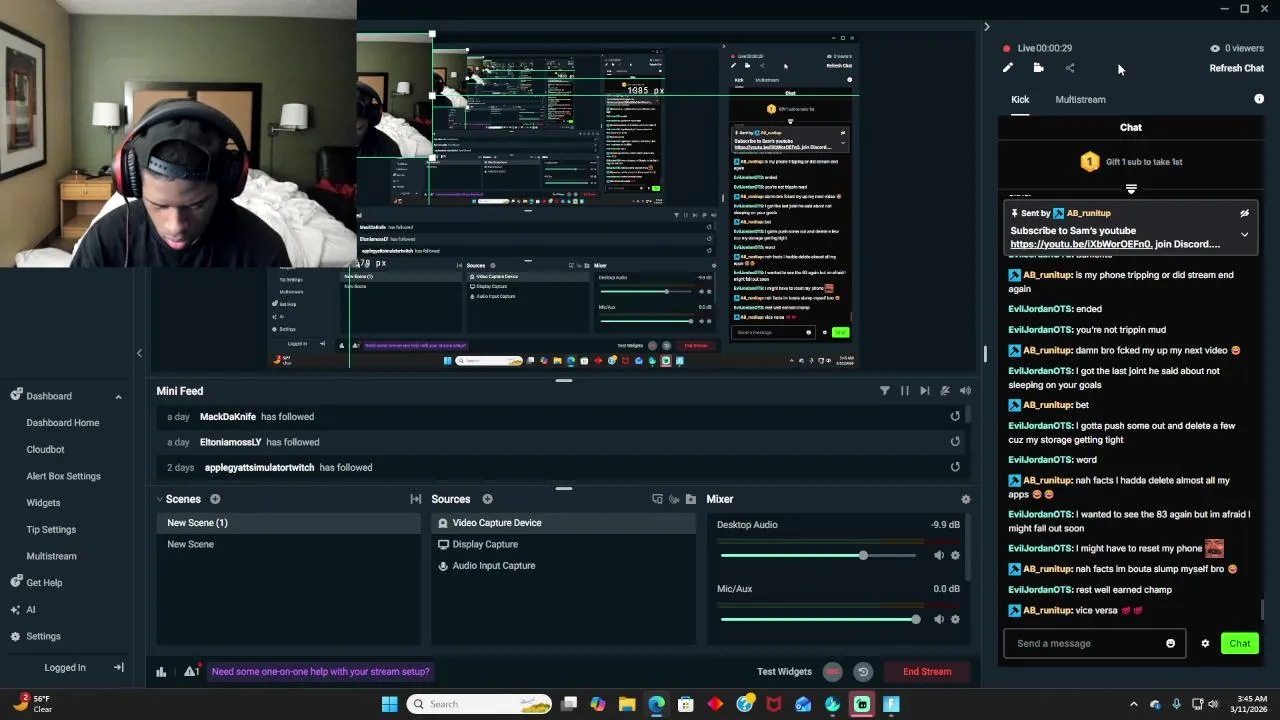This screenshot has width=1280, height=720.
Task: Click the taskbar Search box
Action: tap(481, 704)
